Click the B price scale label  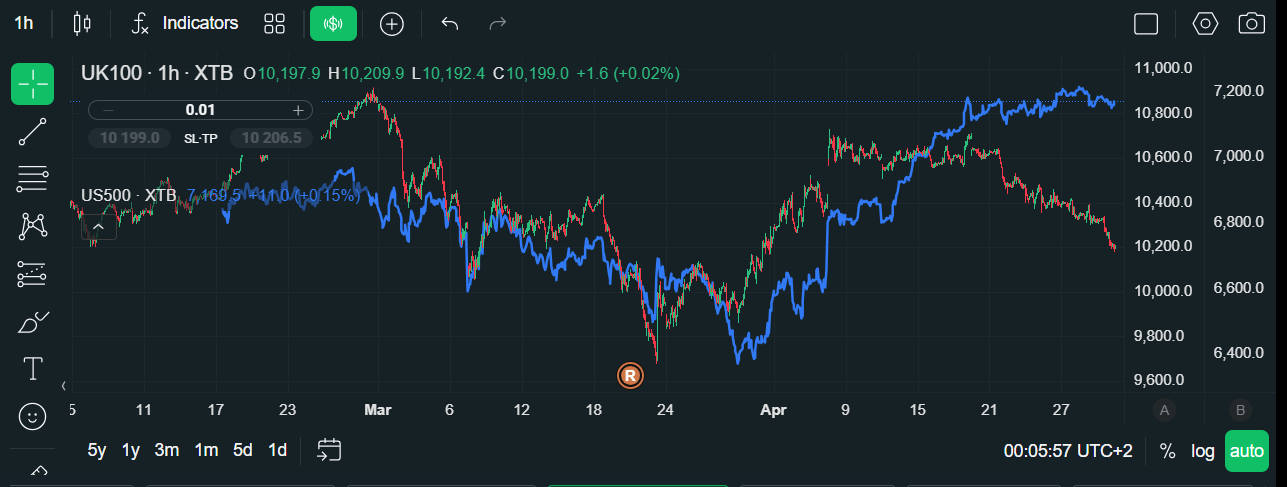(x=1241, y=409)
